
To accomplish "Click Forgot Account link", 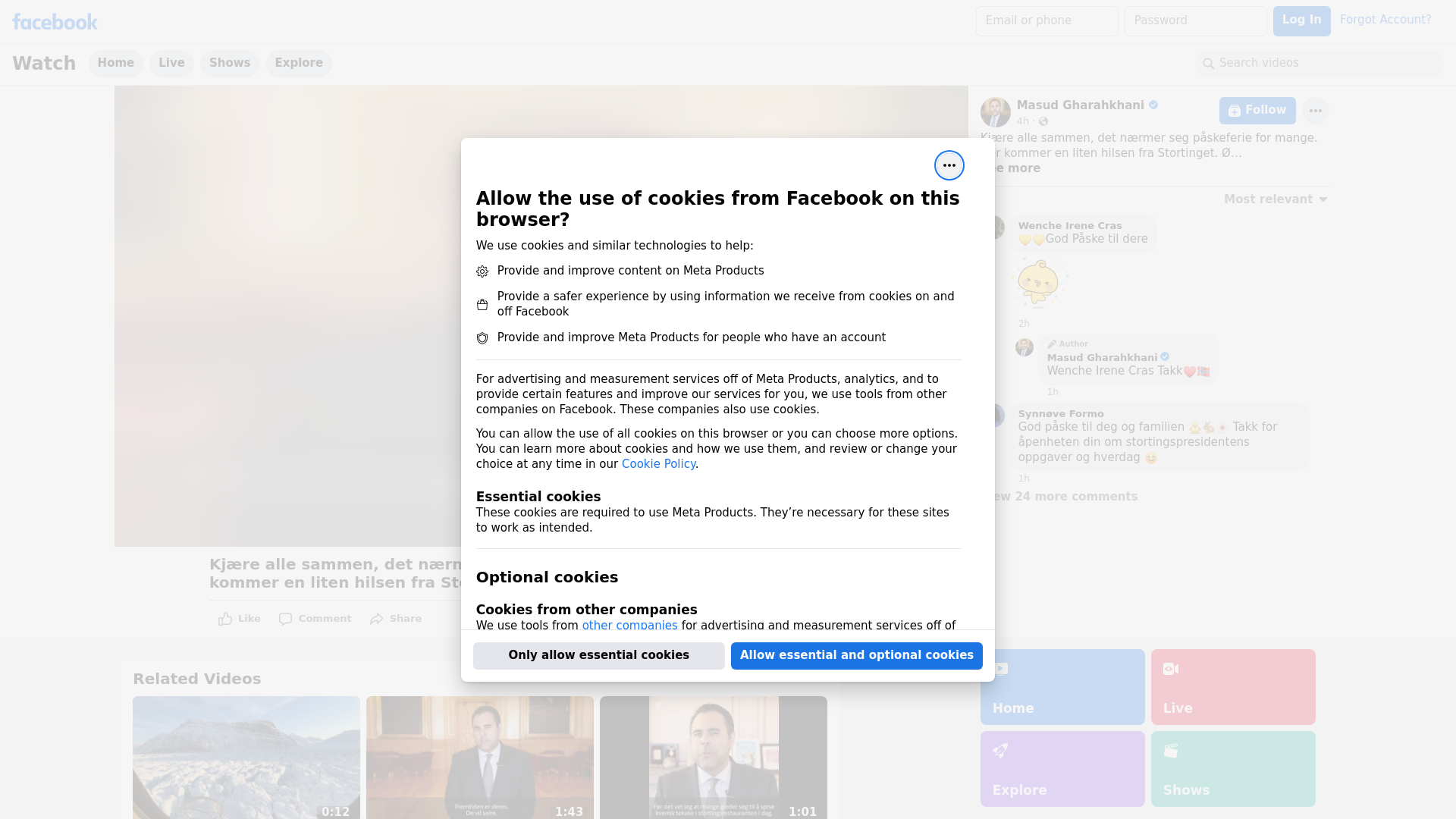I will point(1385,20).
